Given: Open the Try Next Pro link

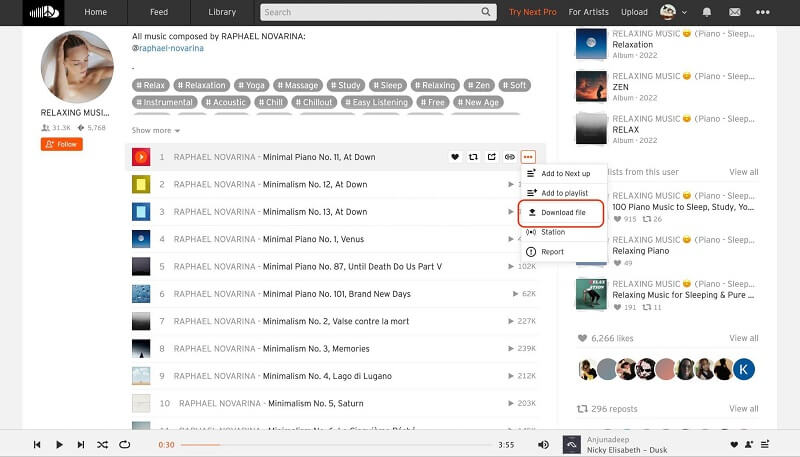Looking at the screenshot, I should (x=532, y=12).
